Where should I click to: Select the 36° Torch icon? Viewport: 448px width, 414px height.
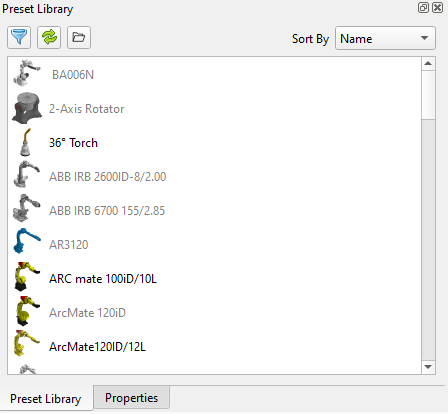coord(26,142)
